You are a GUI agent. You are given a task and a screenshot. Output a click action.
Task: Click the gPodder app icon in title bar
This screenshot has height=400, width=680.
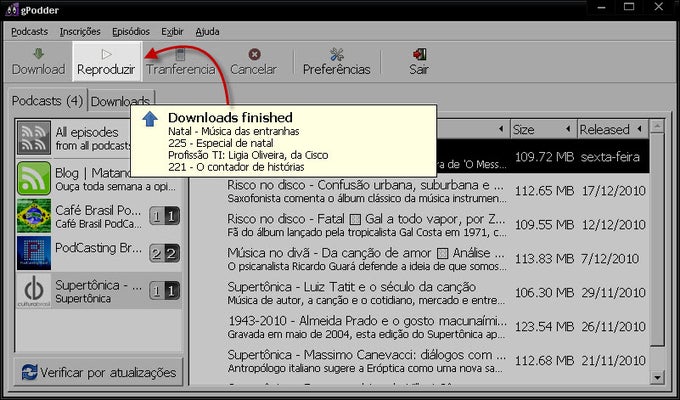12,10
